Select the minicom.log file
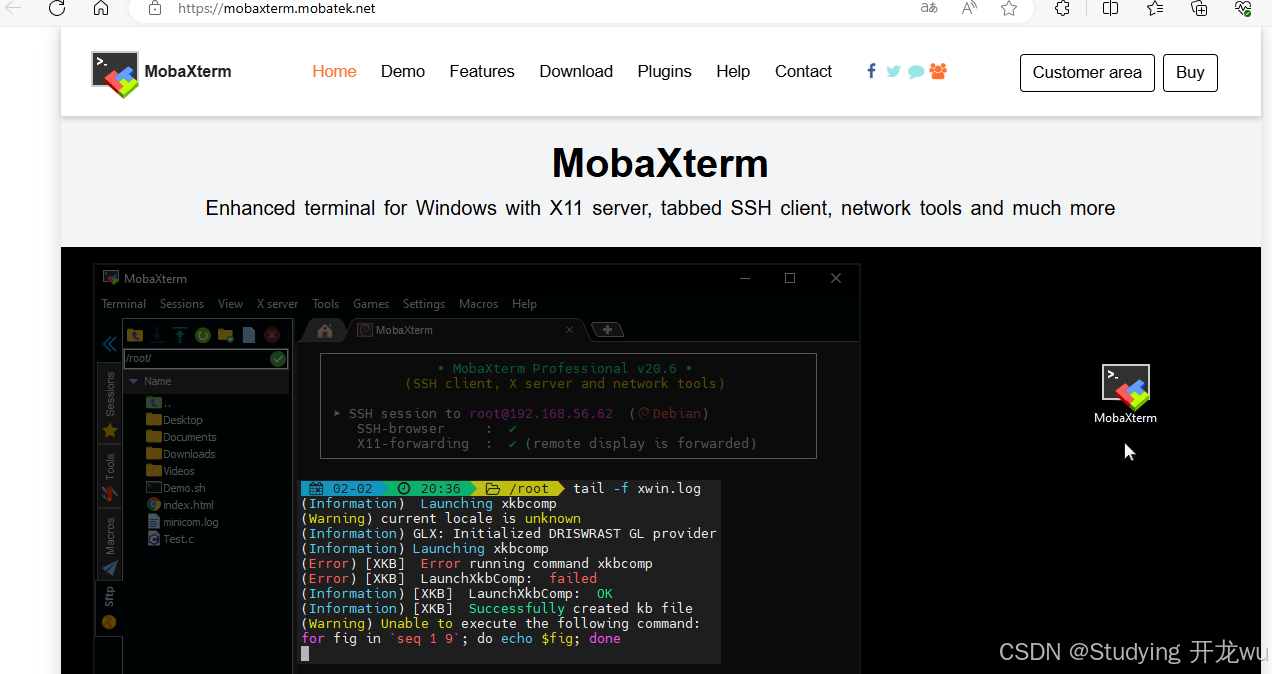 (182, 522)
